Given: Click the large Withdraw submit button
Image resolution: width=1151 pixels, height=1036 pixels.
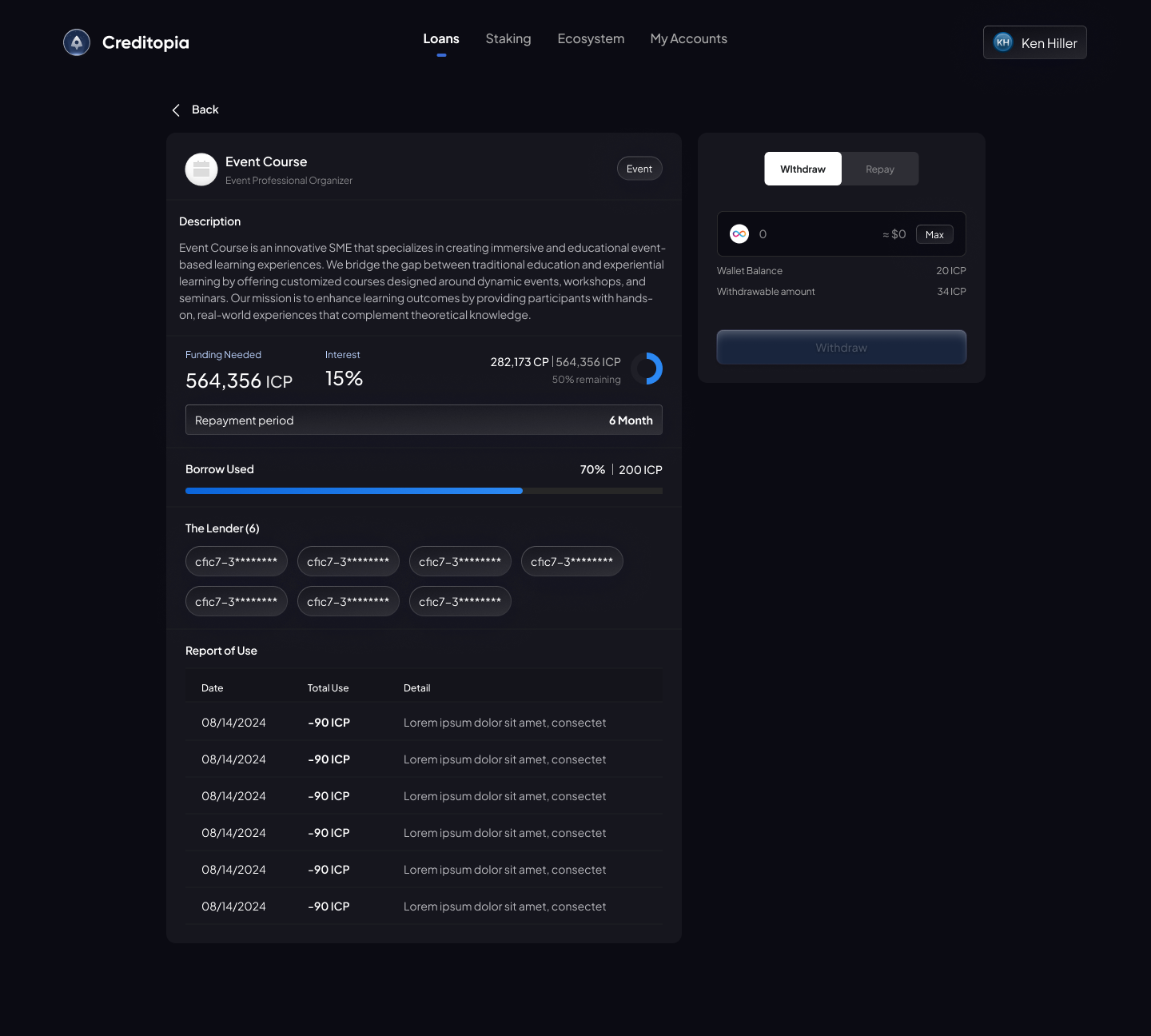Looking at the screenshot, I should pyautogui.click(x=842, y=347).
